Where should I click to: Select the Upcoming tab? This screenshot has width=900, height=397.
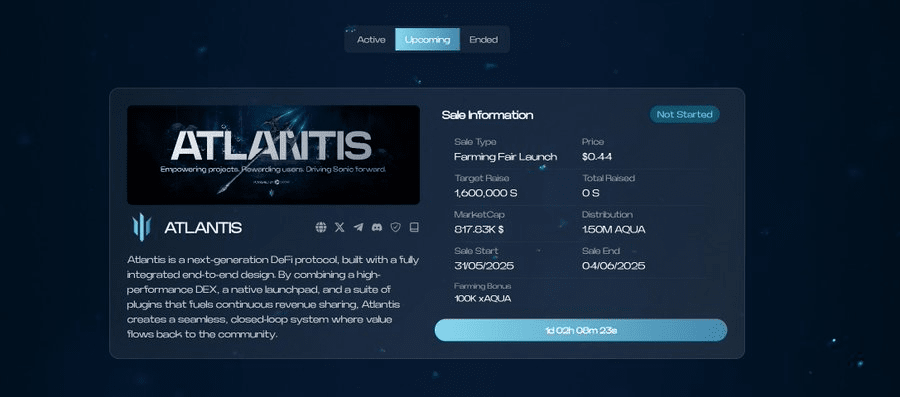pyautogui.click(x=427, y=40)
